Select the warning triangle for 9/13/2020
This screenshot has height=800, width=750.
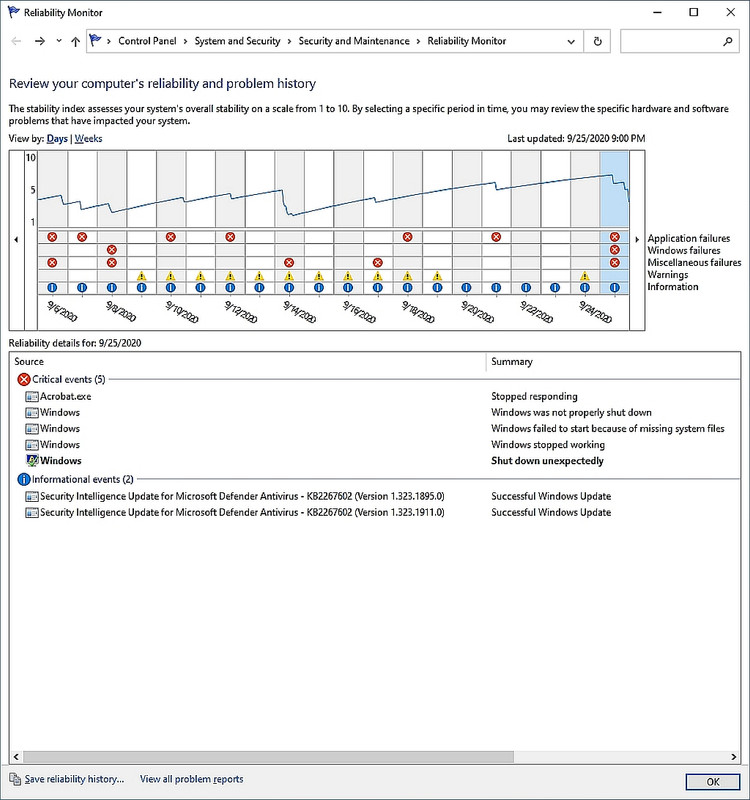259,276
